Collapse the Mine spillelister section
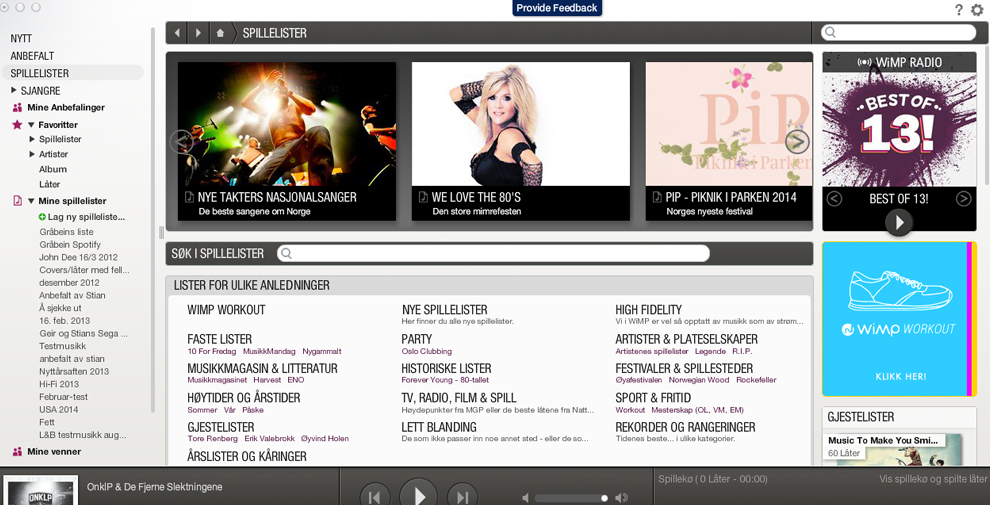The height and width of the screenshot is (505, 990). click(31, 201)
